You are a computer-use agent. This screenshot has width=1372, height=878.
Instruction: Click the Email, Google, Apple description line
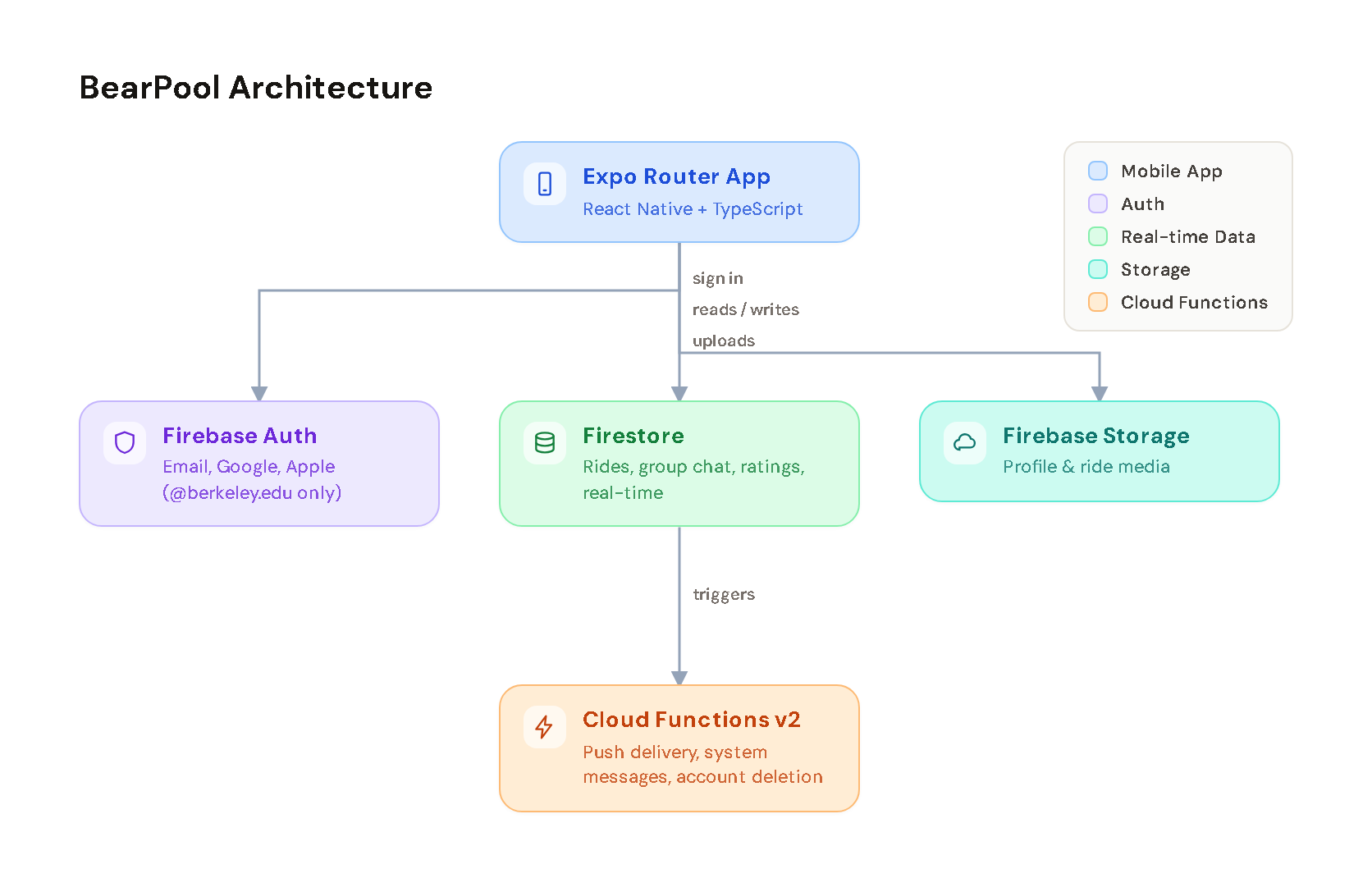click(x=249, y=467)
